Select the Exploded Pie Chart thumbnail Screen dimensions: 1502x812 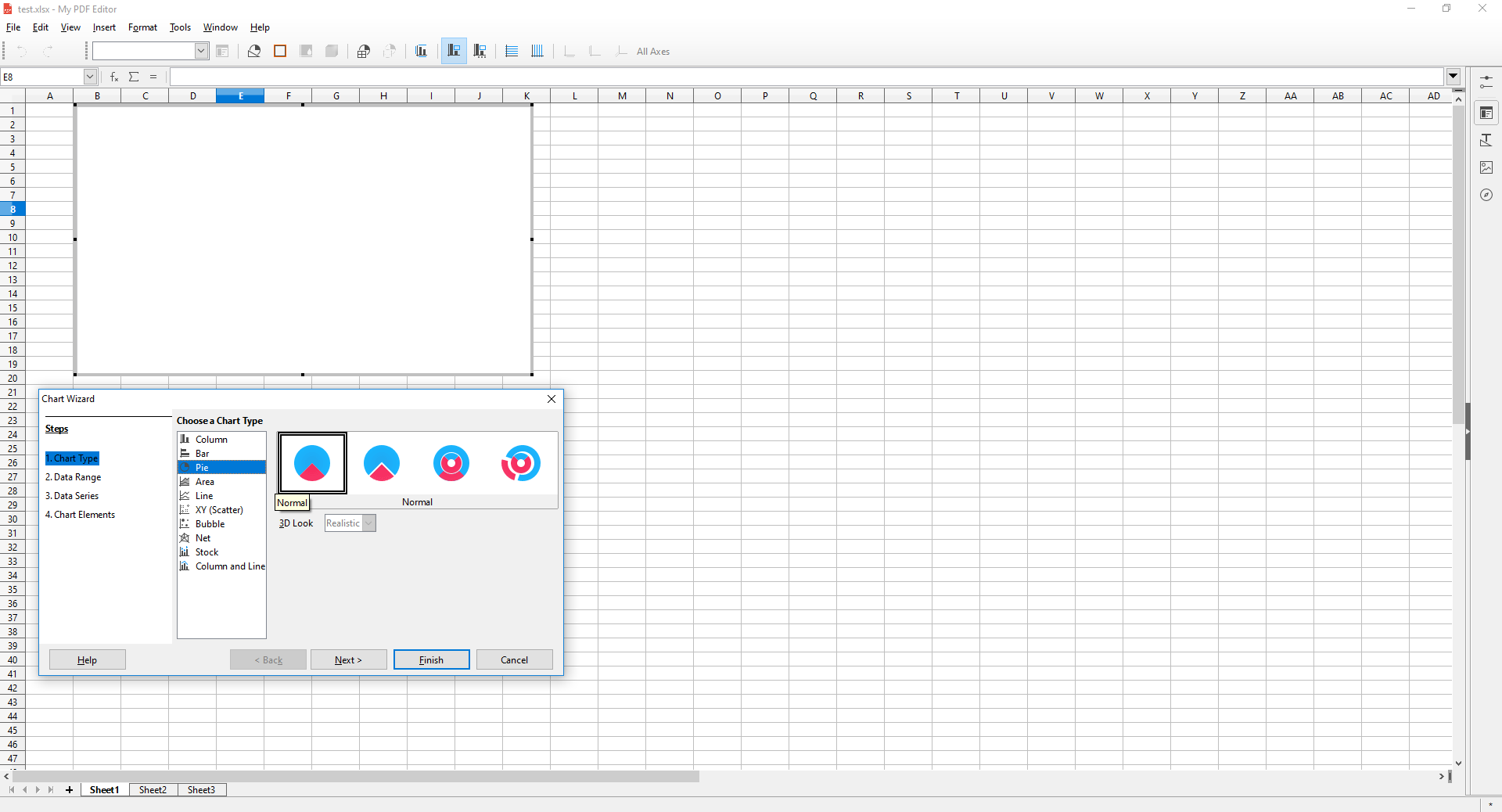(382, 463)
